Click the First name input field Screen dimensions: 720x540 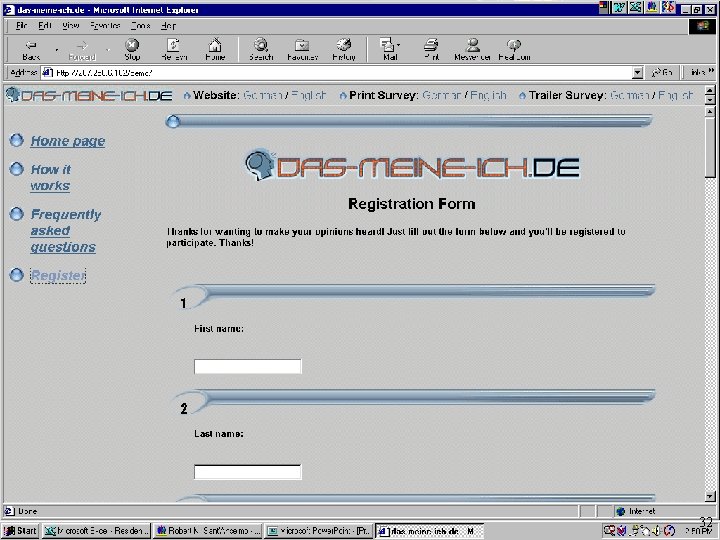[248, 366]
